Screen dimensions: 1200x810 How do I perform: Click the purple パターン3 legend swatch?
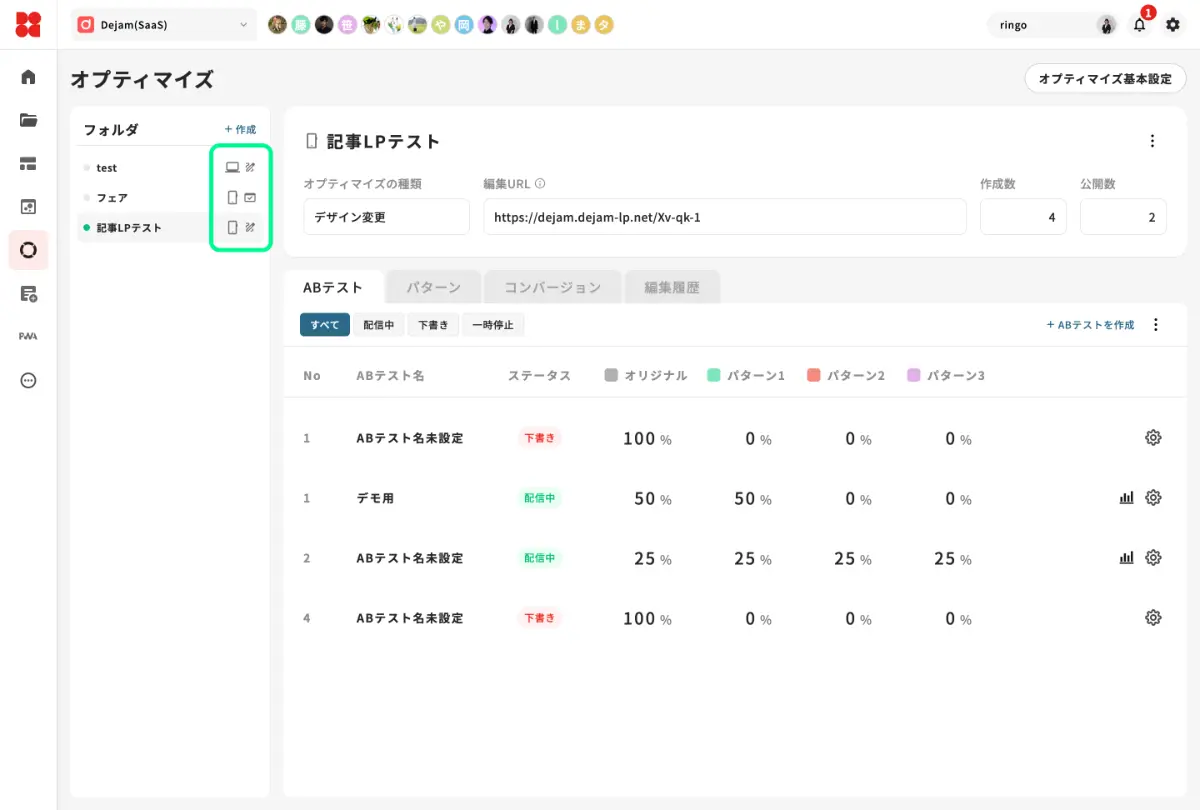point(914,375)
